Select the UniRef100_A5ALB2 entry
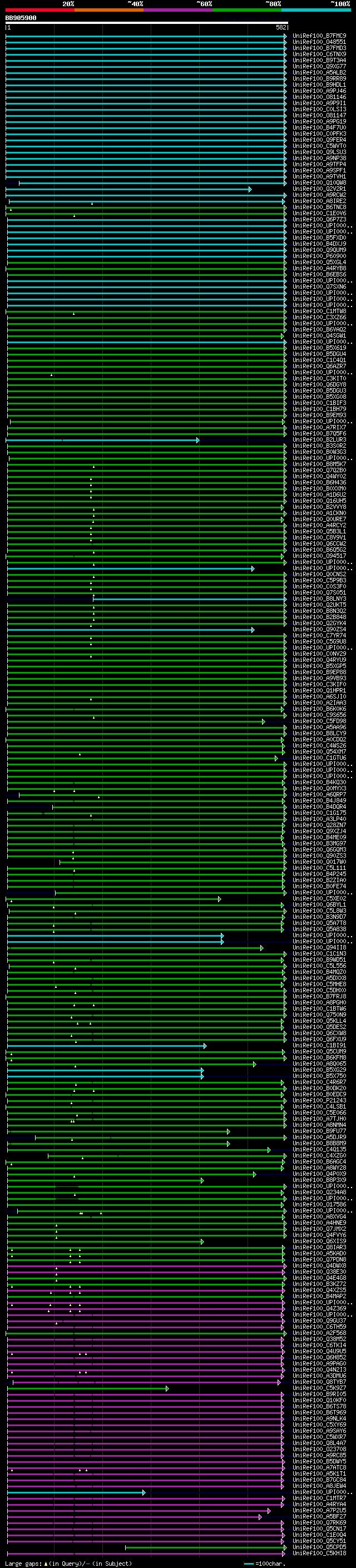The height and width of the screenshot is (1568, 356). [319, 72]
